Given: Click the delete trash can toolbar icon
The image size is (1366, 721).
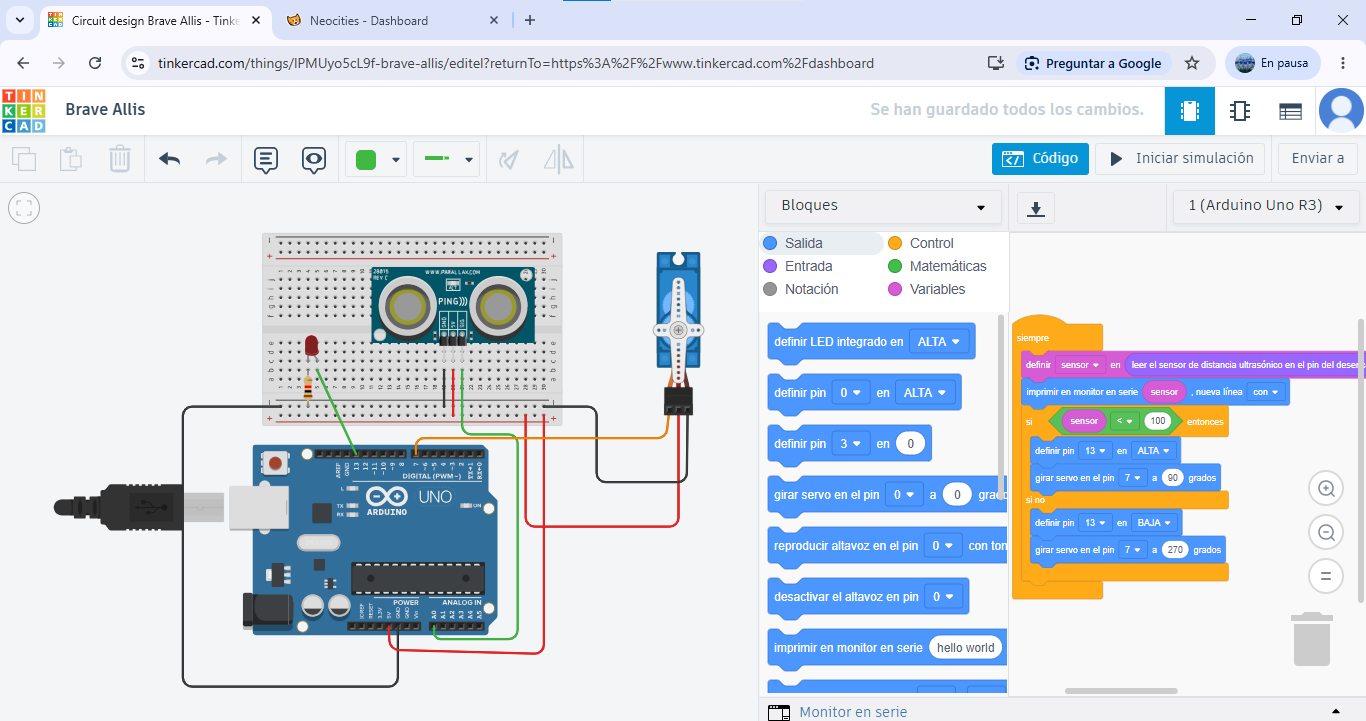Looking at the screenshot, I should tap(120, 159).
